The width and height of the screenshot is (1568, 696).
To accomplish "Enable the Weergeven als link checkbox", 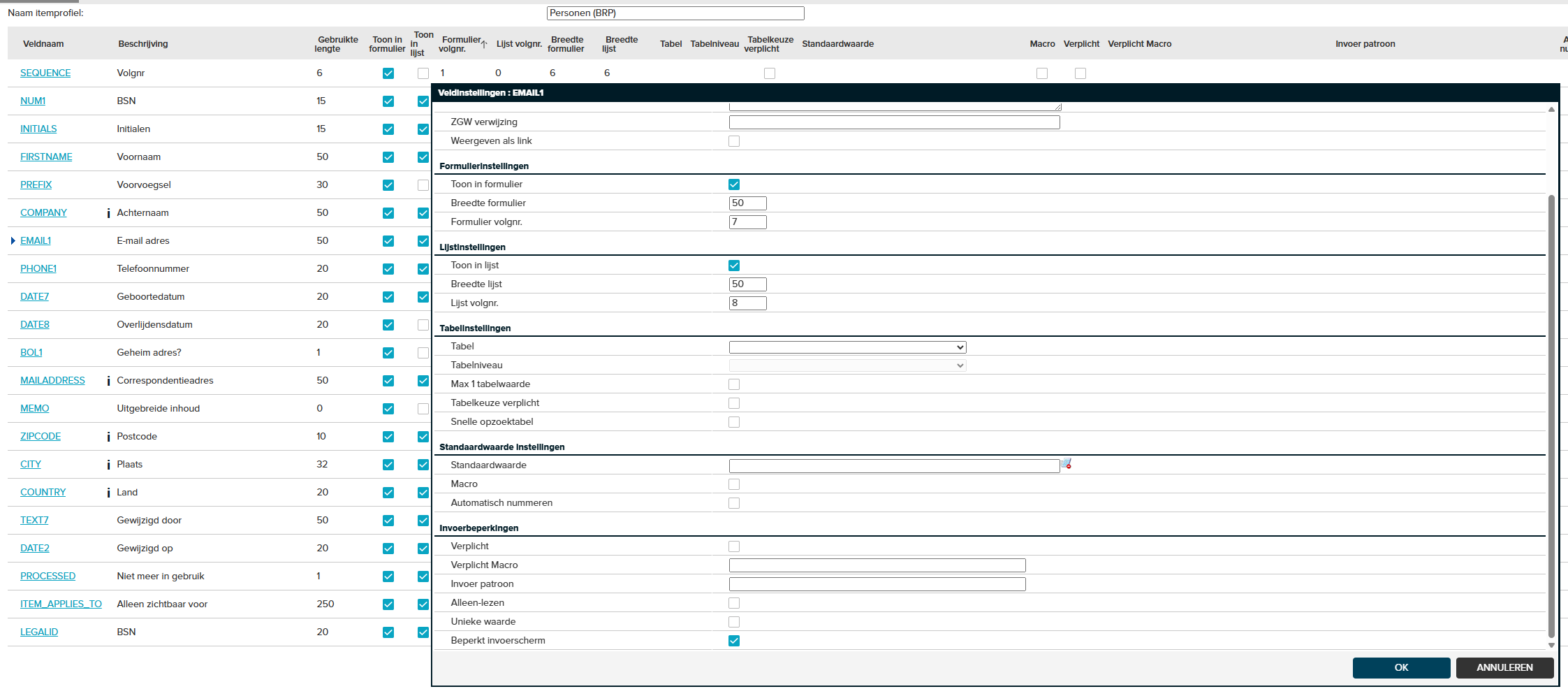I will tap(733, 141).
